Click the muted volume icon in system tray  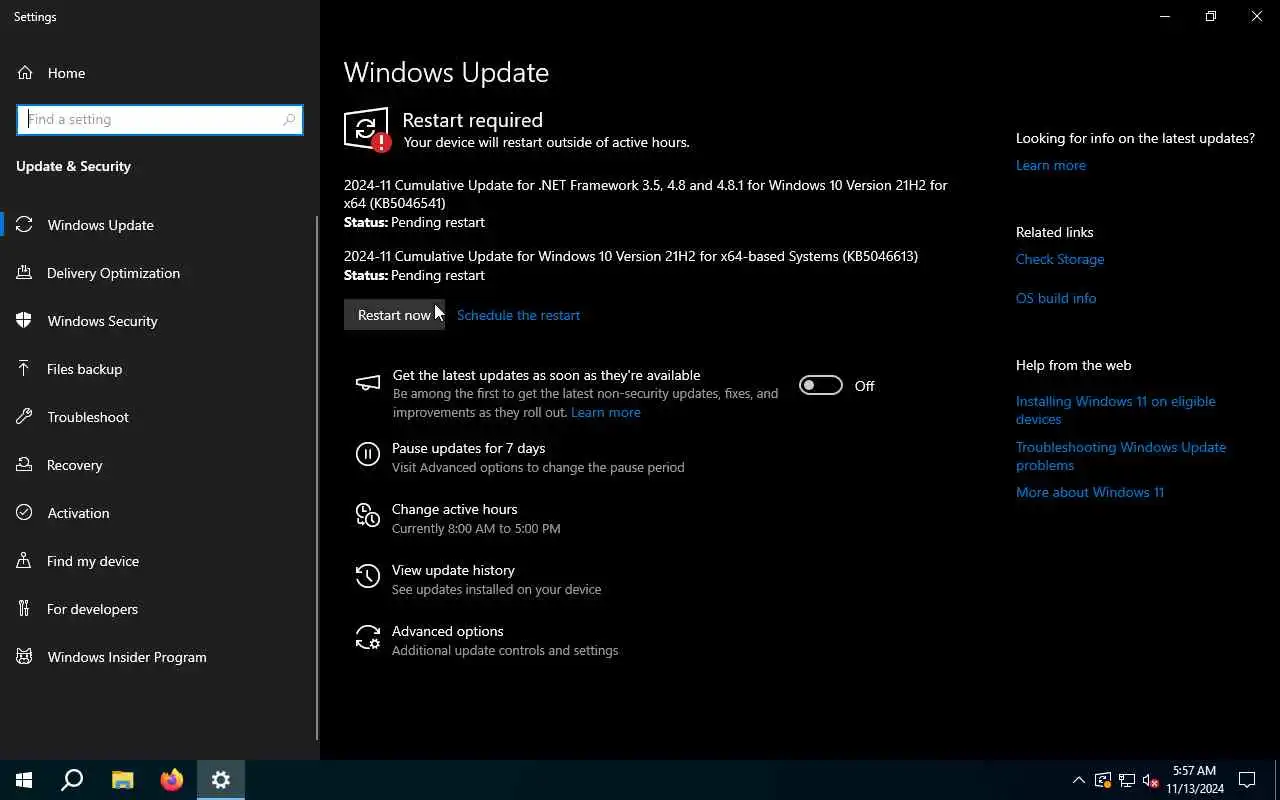[1150, 780]
